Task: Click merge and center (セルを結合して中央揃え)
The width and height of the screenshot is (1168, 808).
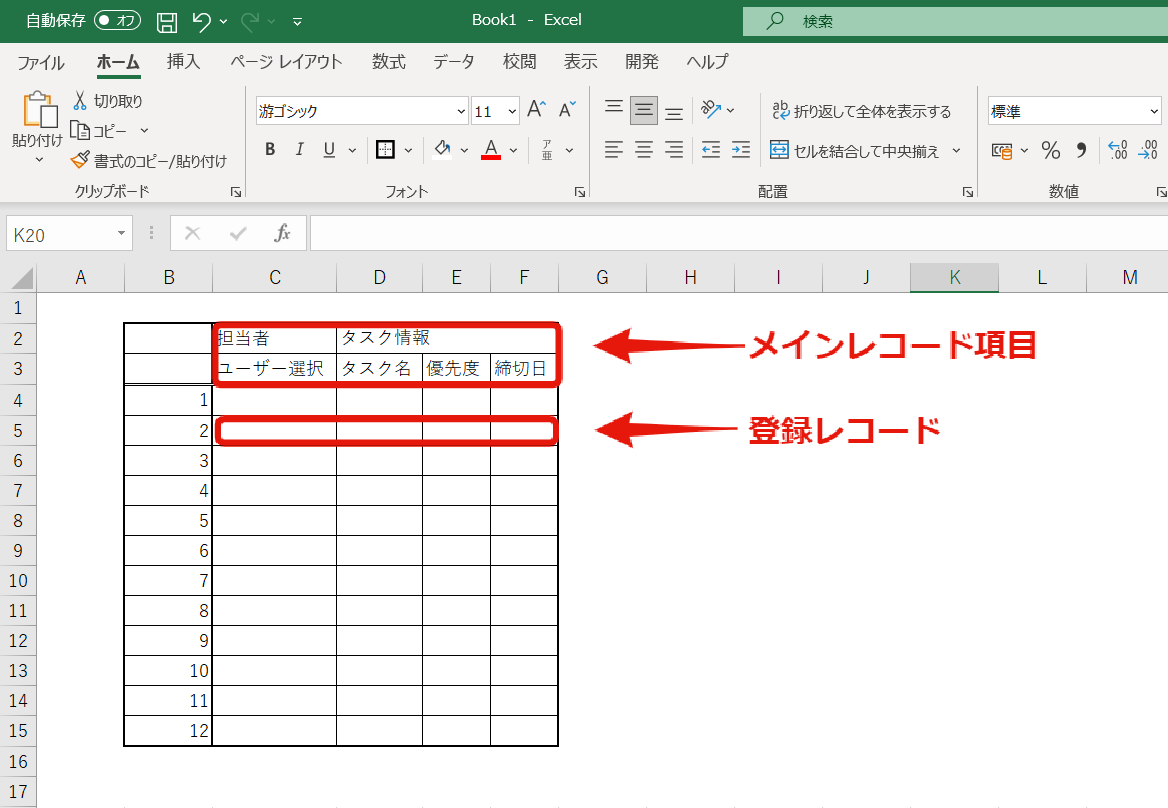Action: [x=855, y=150]
